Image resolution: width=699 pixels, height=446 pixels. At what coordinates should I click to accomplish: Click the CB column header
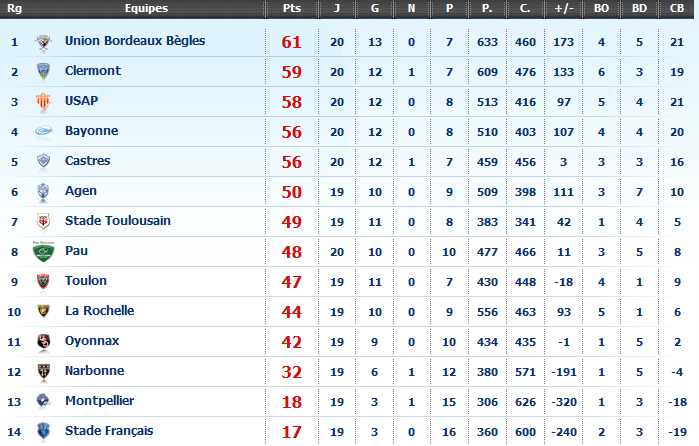[677, 8]
